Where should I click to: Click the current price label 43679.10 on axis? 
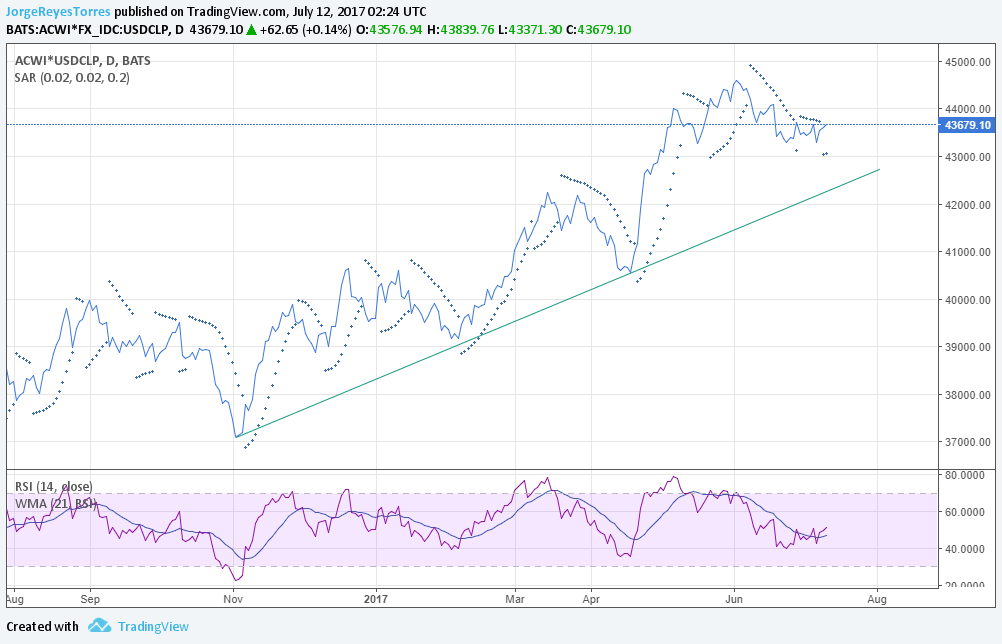click(x=967, y=125)
